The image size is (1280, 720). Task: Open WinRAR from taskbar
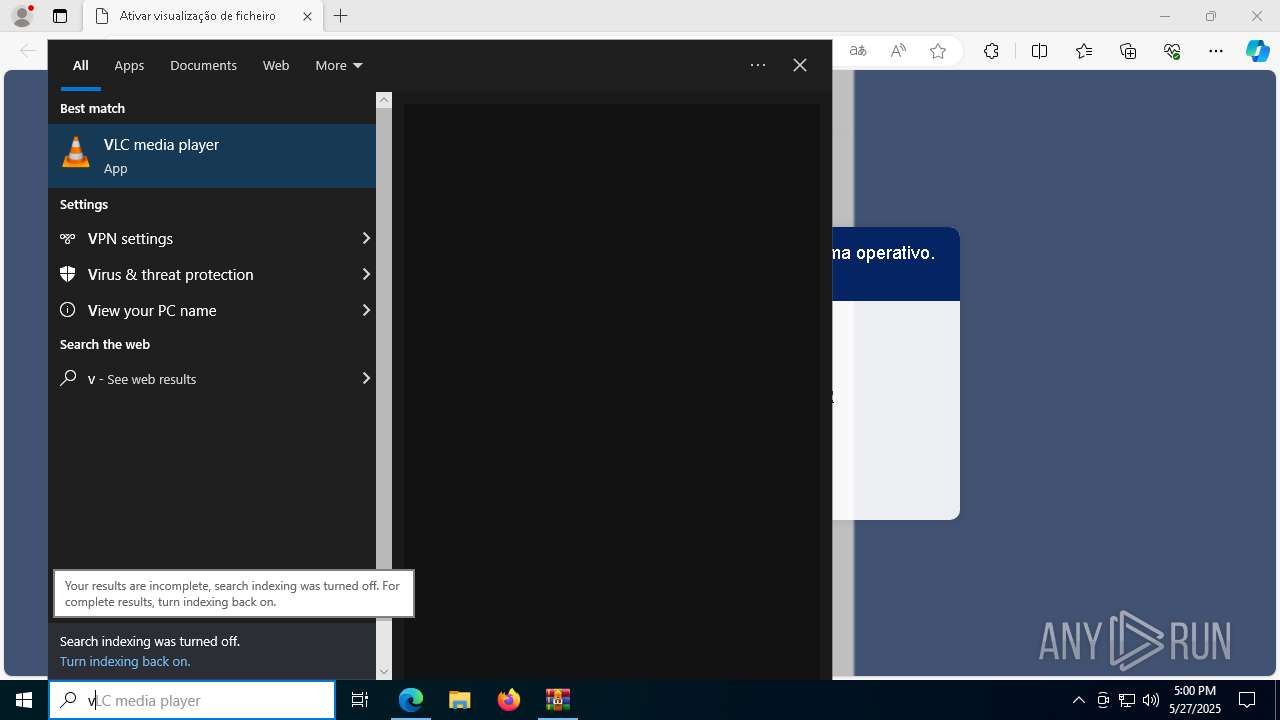tap(558, 700)
